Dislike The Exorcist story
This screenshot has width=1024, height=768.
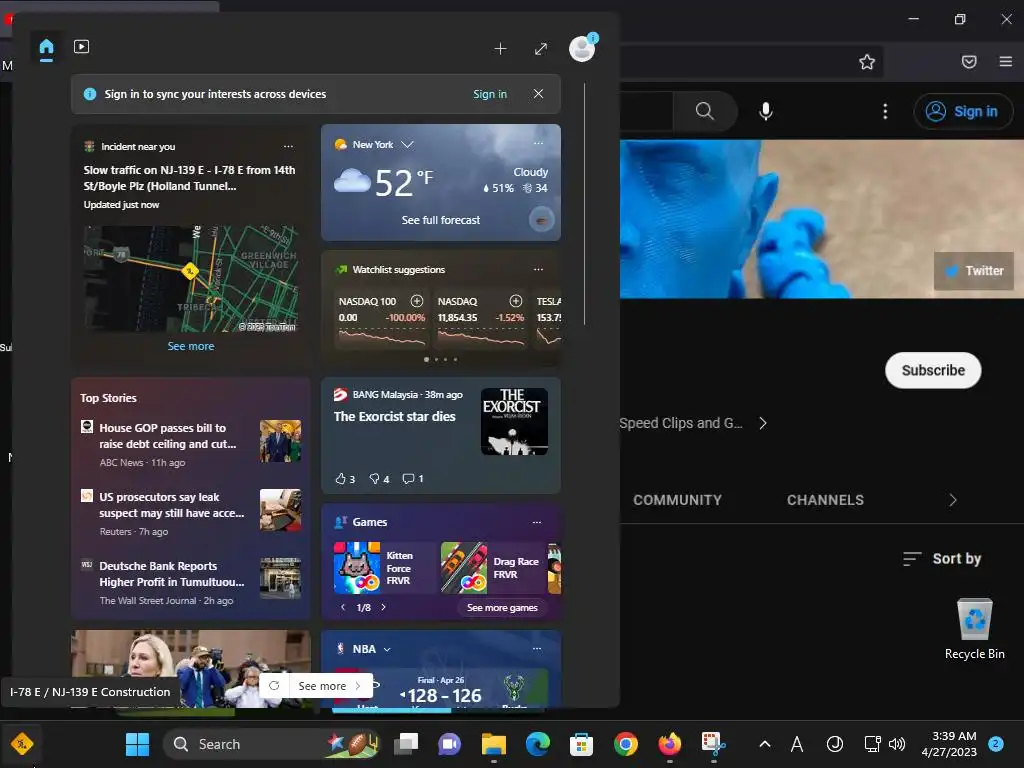click(x=379, y=479)
